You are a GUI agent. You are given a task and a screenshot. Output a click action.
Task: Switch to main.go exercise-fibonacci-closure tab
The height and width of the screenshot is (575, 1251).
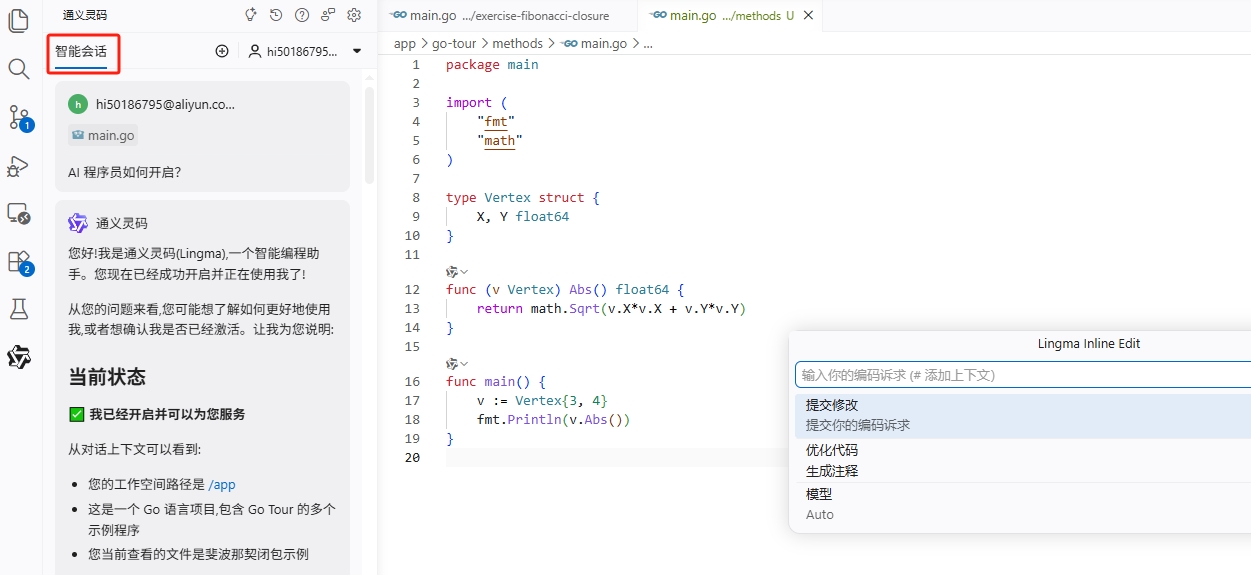click(508, 15)
